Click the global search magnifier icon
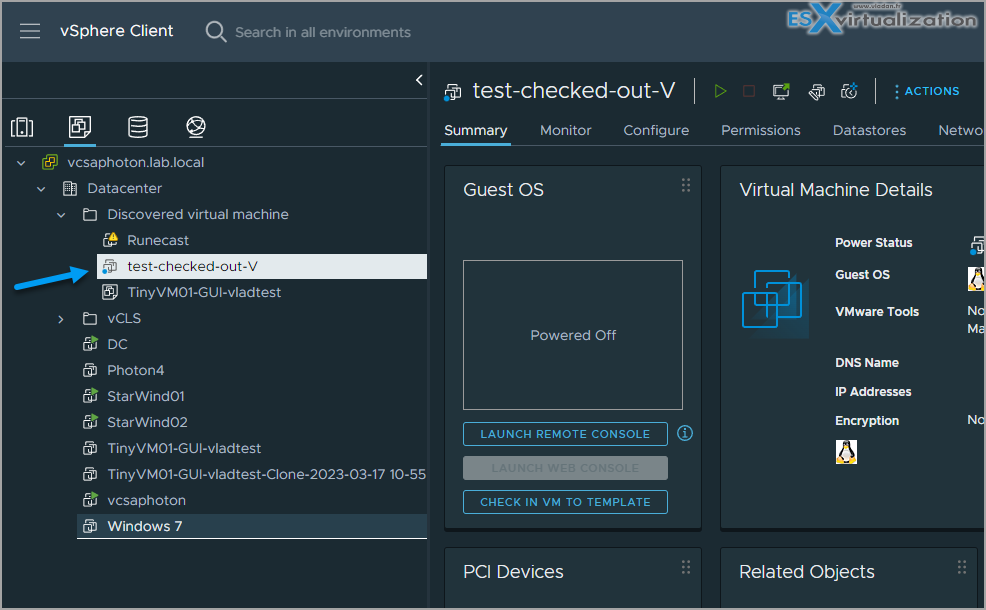The height and width of the screenshot is (610, 986). [x=216, y=31]
